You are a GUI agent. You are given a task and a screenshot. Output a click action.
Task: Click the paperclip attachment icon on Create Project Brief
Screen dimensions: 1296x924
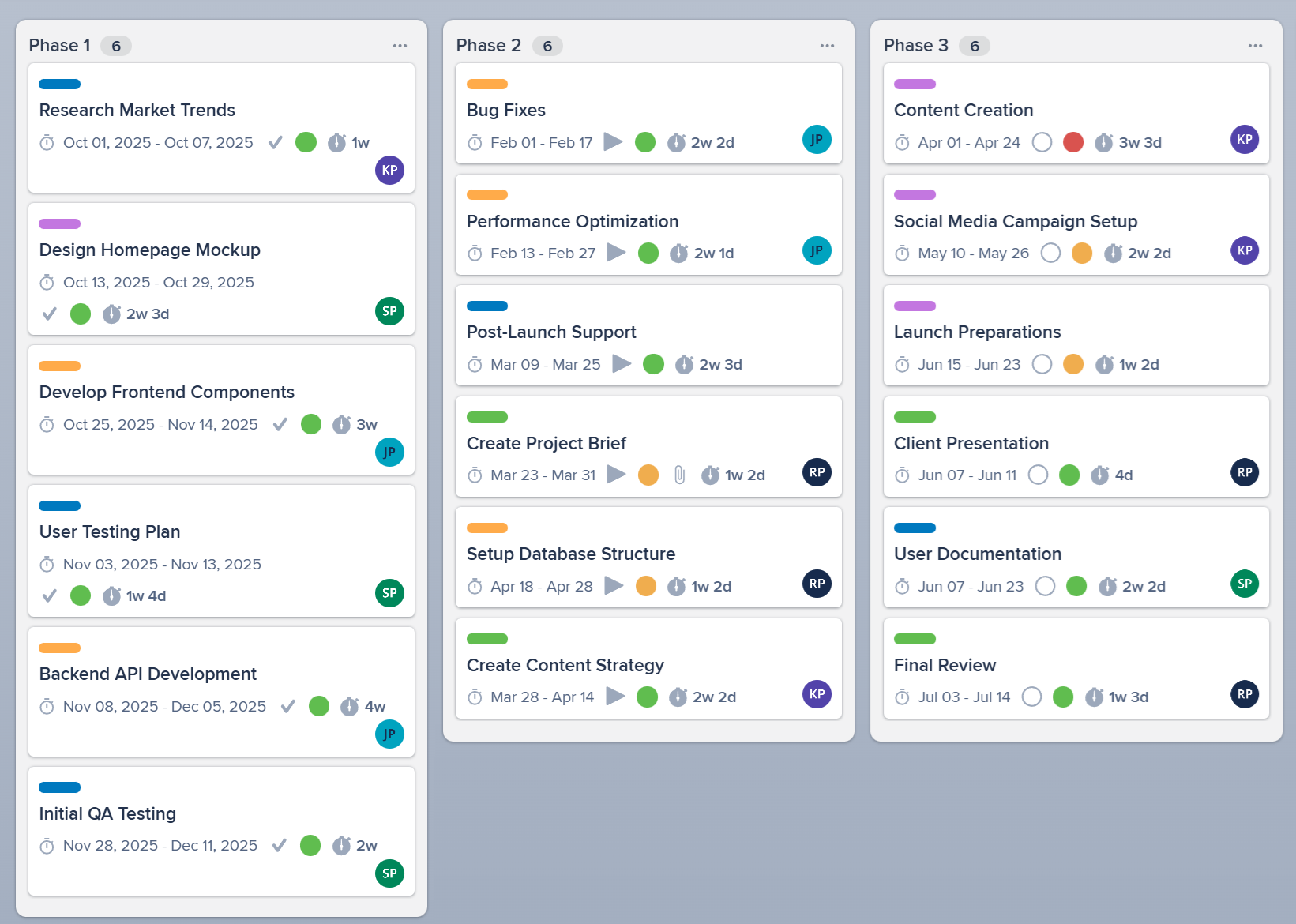pyautogui.click(x=679, y=475)
